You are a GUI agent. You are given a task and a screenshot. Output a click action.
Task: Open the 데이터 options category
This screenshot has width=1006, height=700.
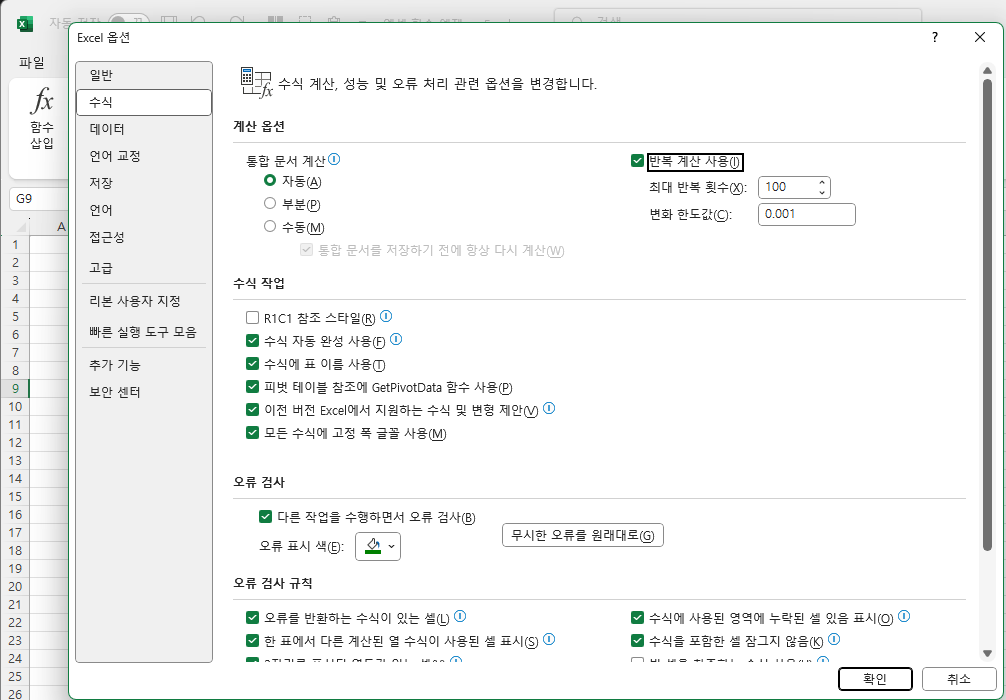point(144,129)
